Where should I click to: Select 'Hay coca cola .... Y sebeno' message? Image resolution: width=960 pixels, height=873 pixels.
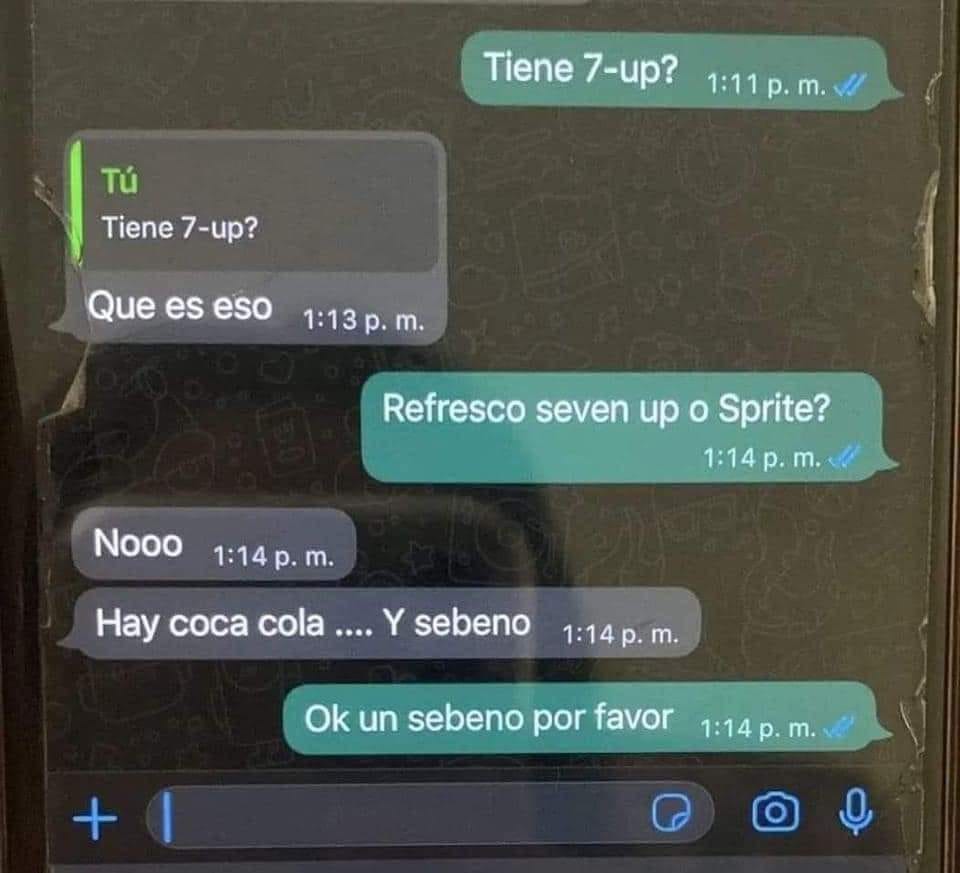point(380,623)
